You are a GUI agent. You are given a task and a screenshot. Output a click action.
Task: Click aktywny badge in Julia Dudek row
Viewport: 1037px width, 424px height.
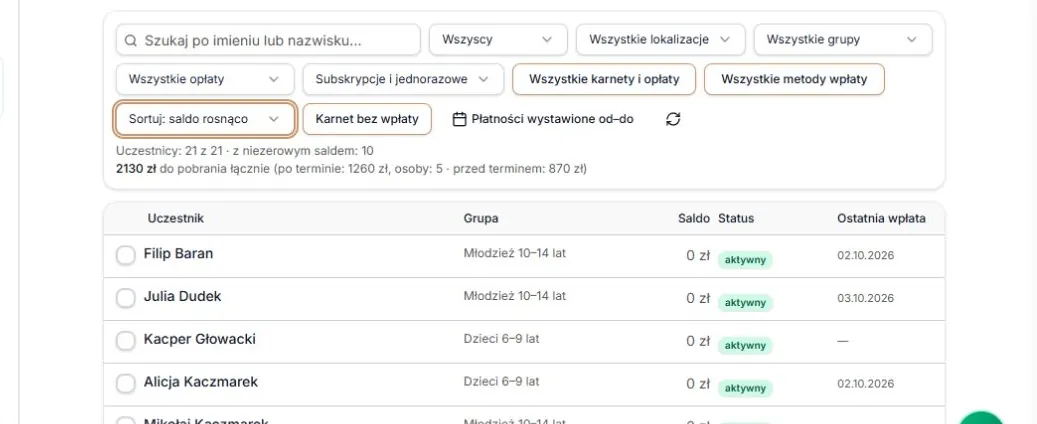(x=745, y=303)
